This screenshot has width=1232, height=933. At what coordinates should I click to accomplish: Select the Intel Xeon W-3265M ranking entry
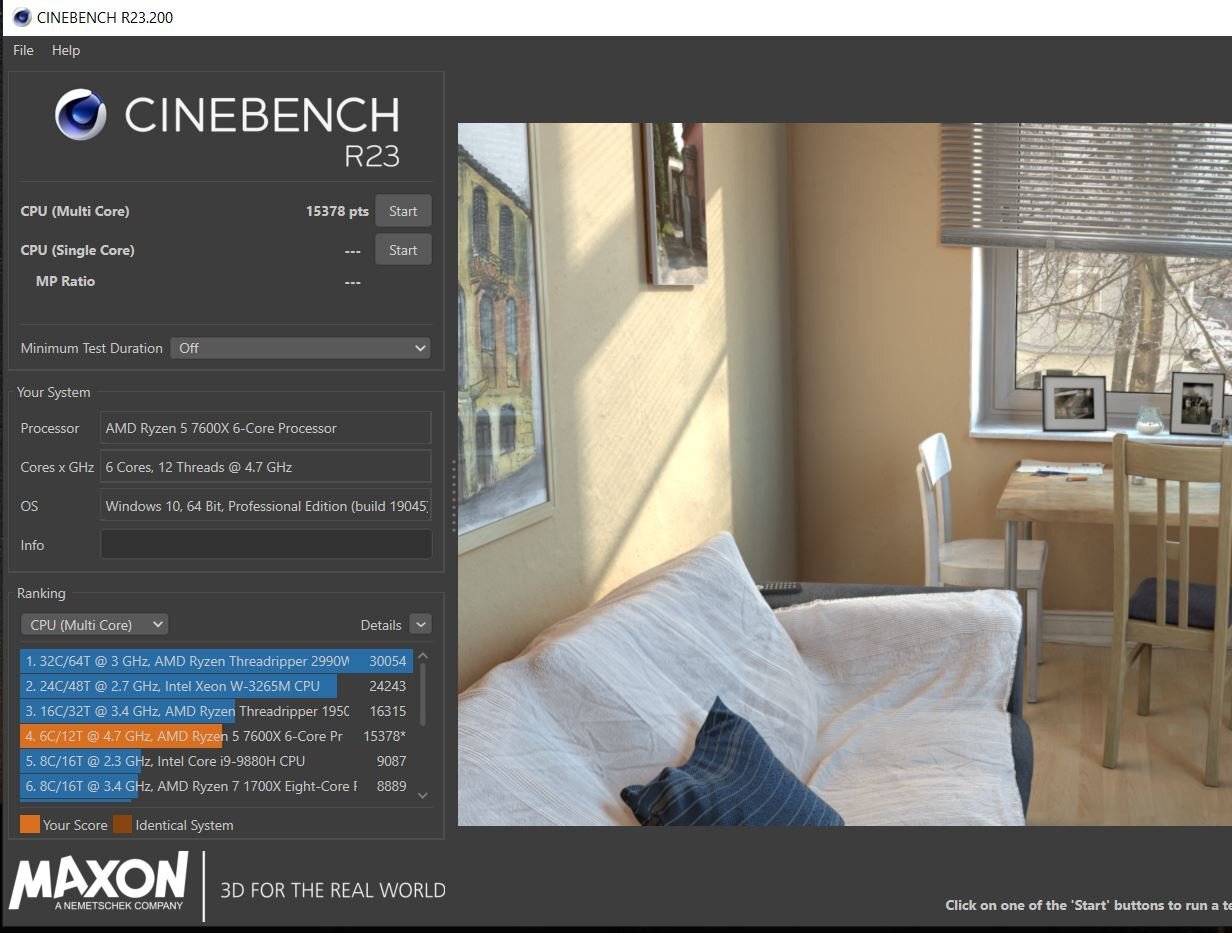215,686
